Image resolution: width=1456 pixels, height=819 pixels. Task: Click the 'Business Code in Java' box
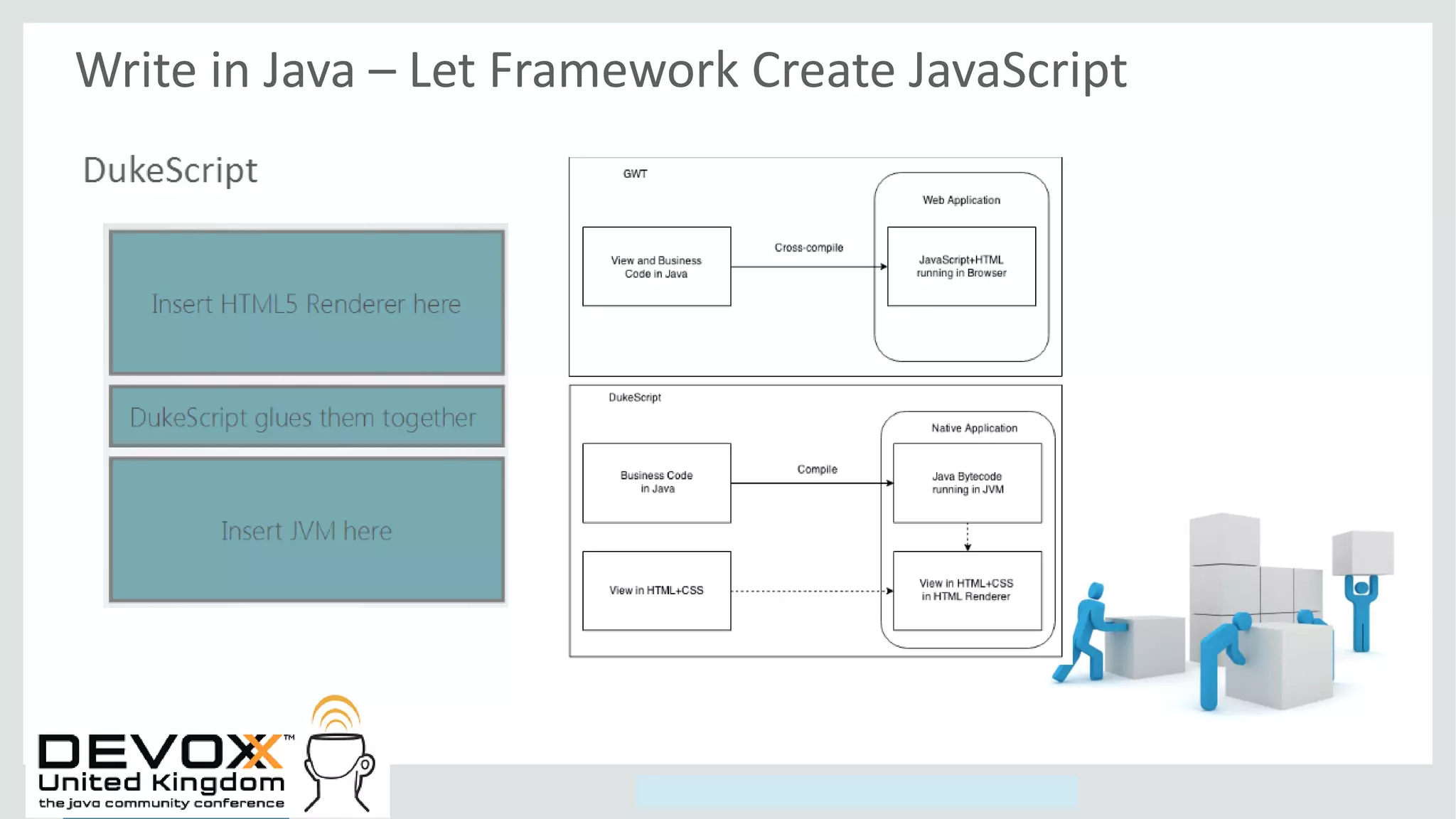(x=656, y=483)
